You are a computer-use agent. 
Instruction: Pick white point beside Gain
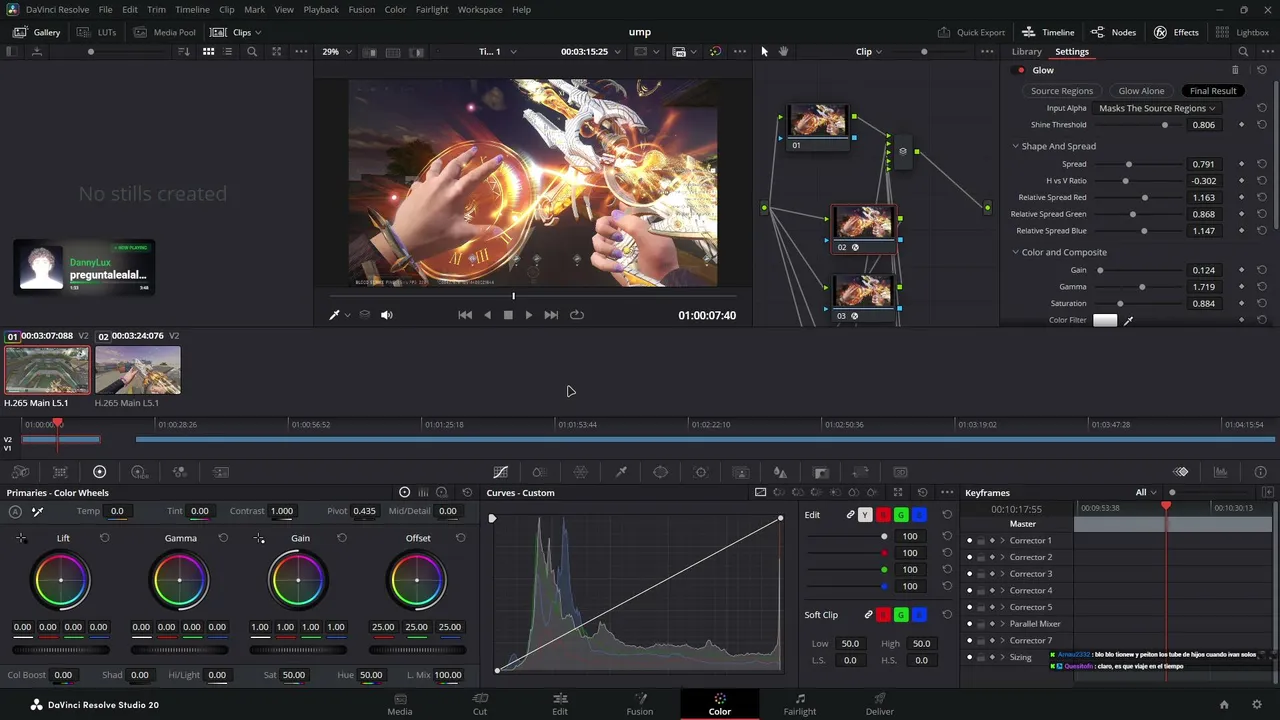(x=259, y=538)
